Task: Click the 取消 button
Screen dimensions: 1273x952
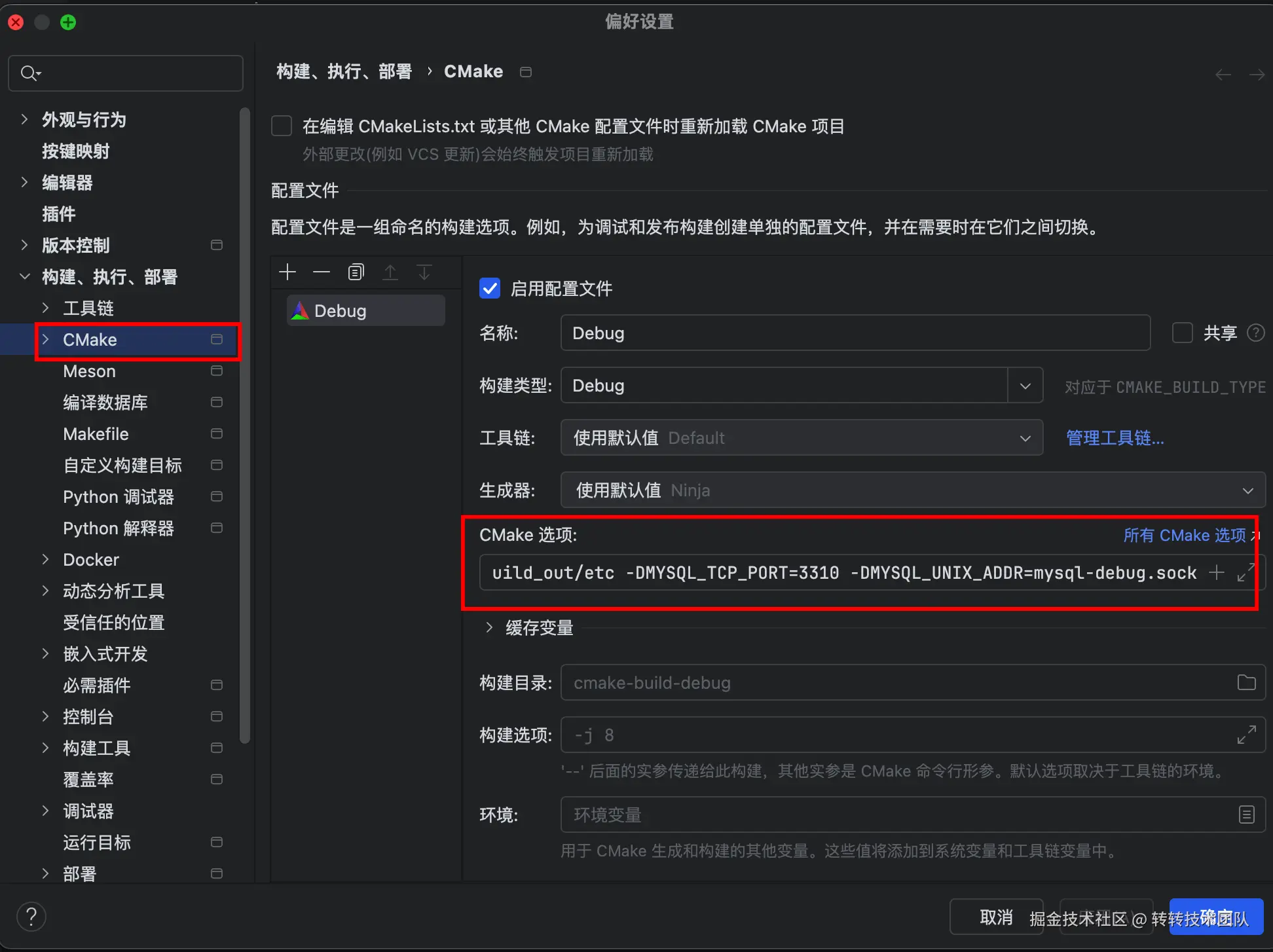Action: pyautogui.click(x=995, y=917)
